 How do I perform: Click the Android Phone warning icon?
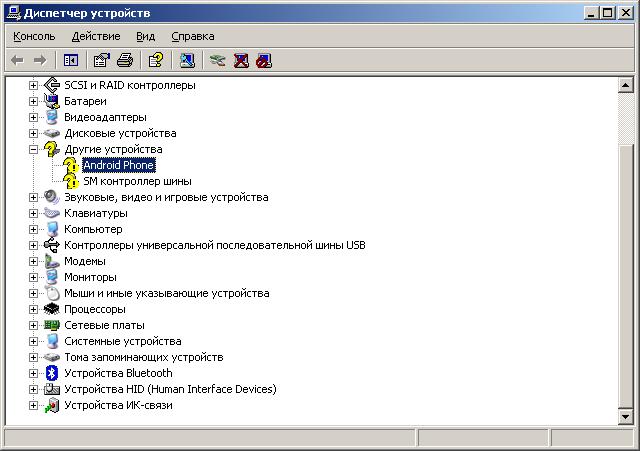tap(71, 165)
